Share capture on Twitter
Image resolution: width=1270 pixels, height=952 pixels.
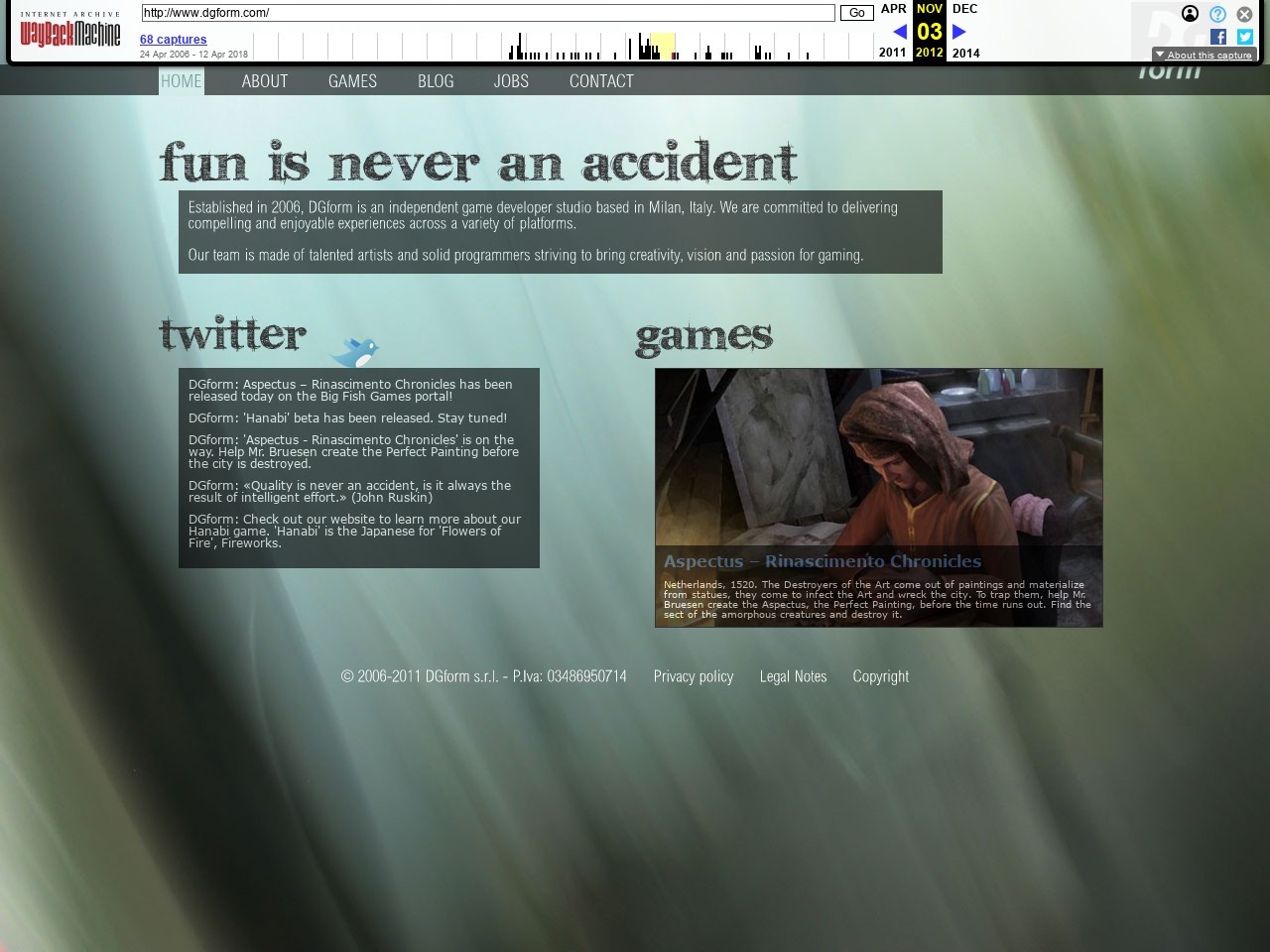pos(1245,37)
